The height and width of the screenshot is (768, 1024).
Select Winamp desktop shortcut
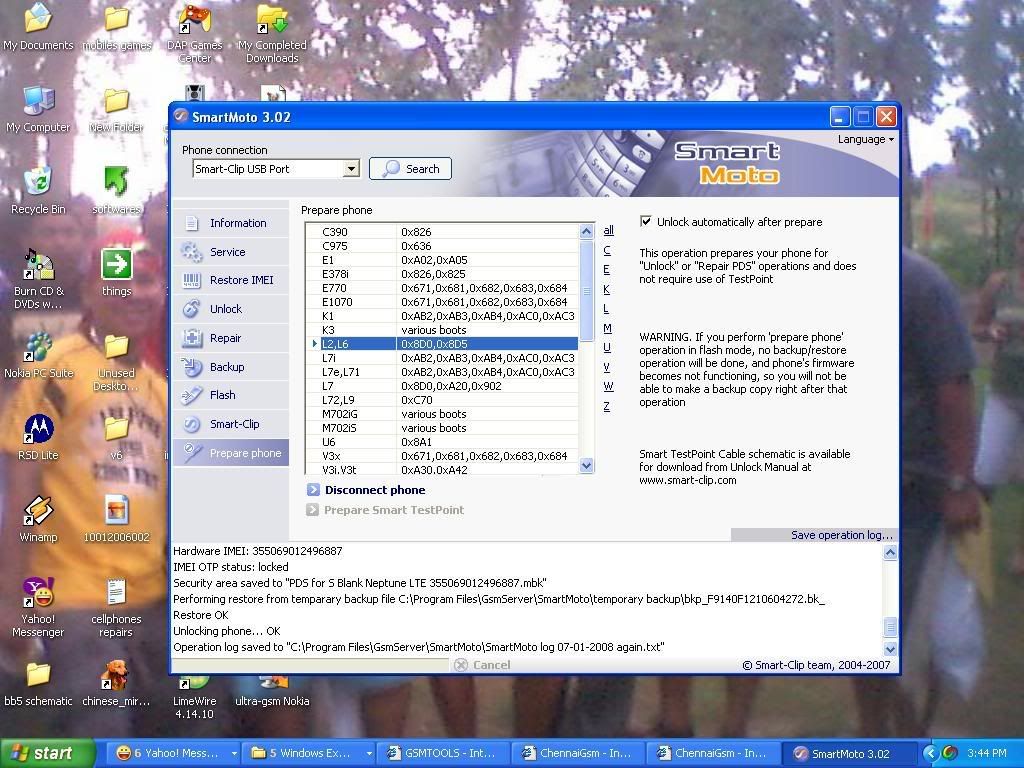click(39, 520)
